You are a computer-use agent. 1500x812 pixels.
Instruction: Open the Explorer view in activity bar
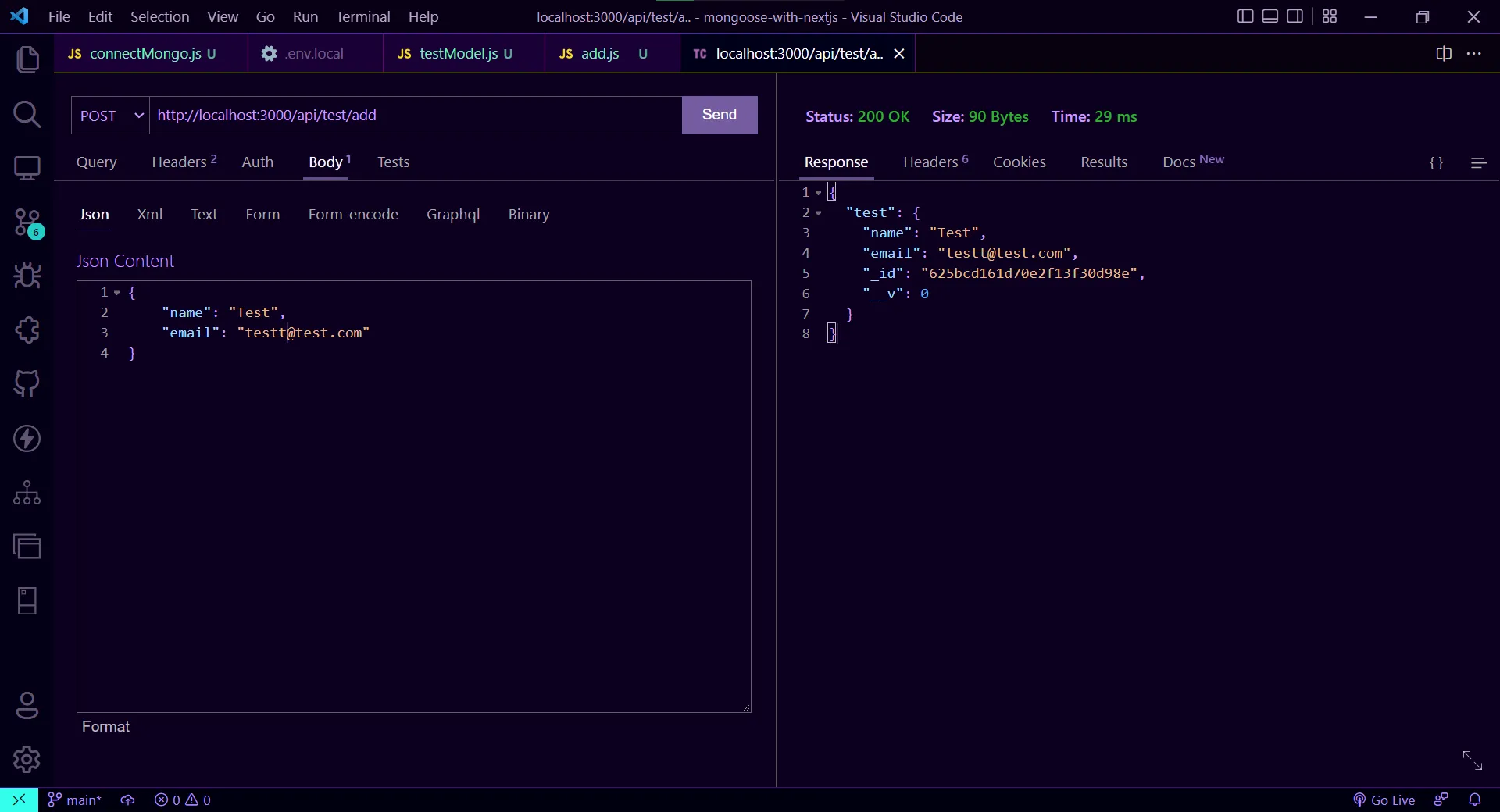[x=27, y=60]
